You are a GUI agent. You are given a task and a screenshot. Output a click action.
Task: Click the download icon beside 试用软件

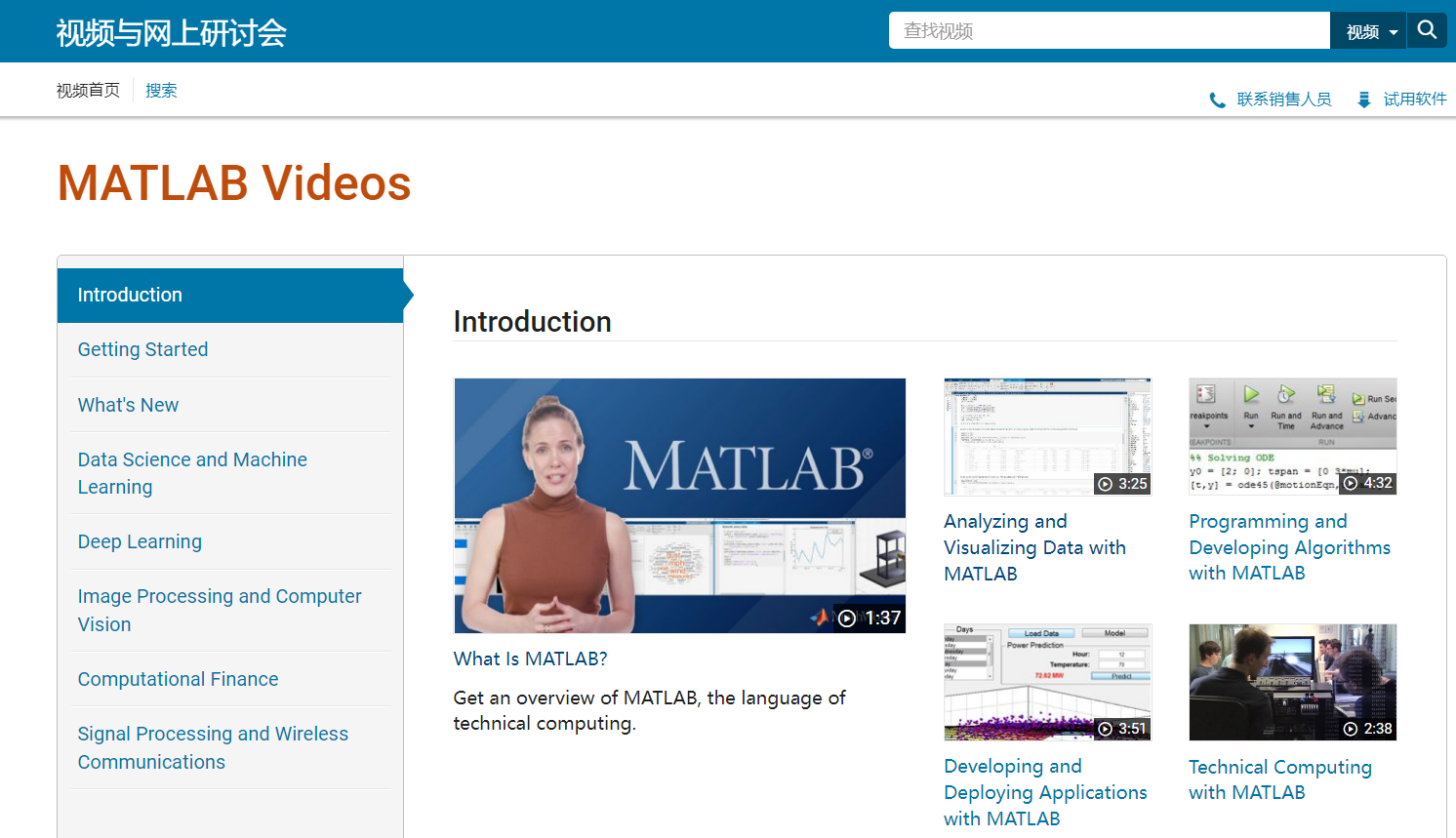pyautogui.click(x=1363, y=99)
